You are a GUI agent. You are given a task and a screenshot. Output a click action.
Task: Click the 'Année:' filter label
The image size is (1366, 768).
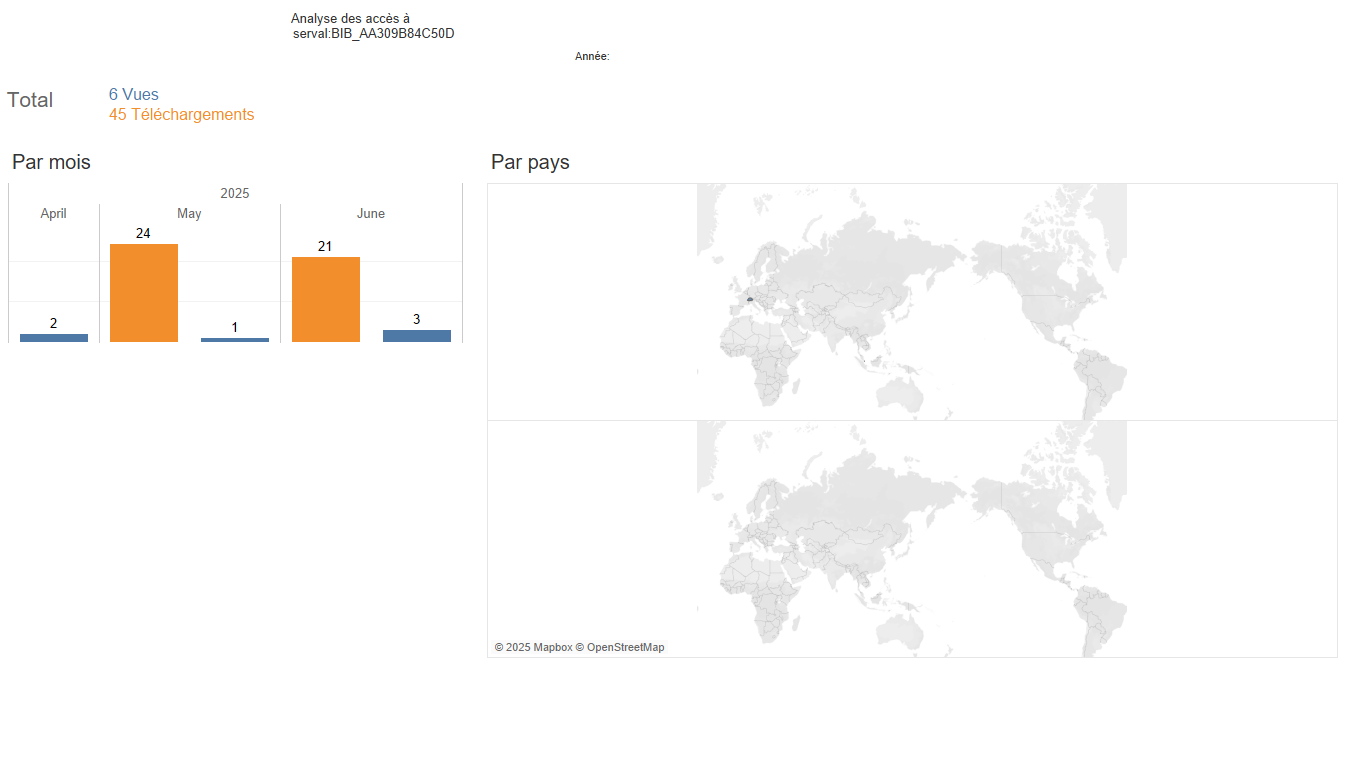point(592,57)
